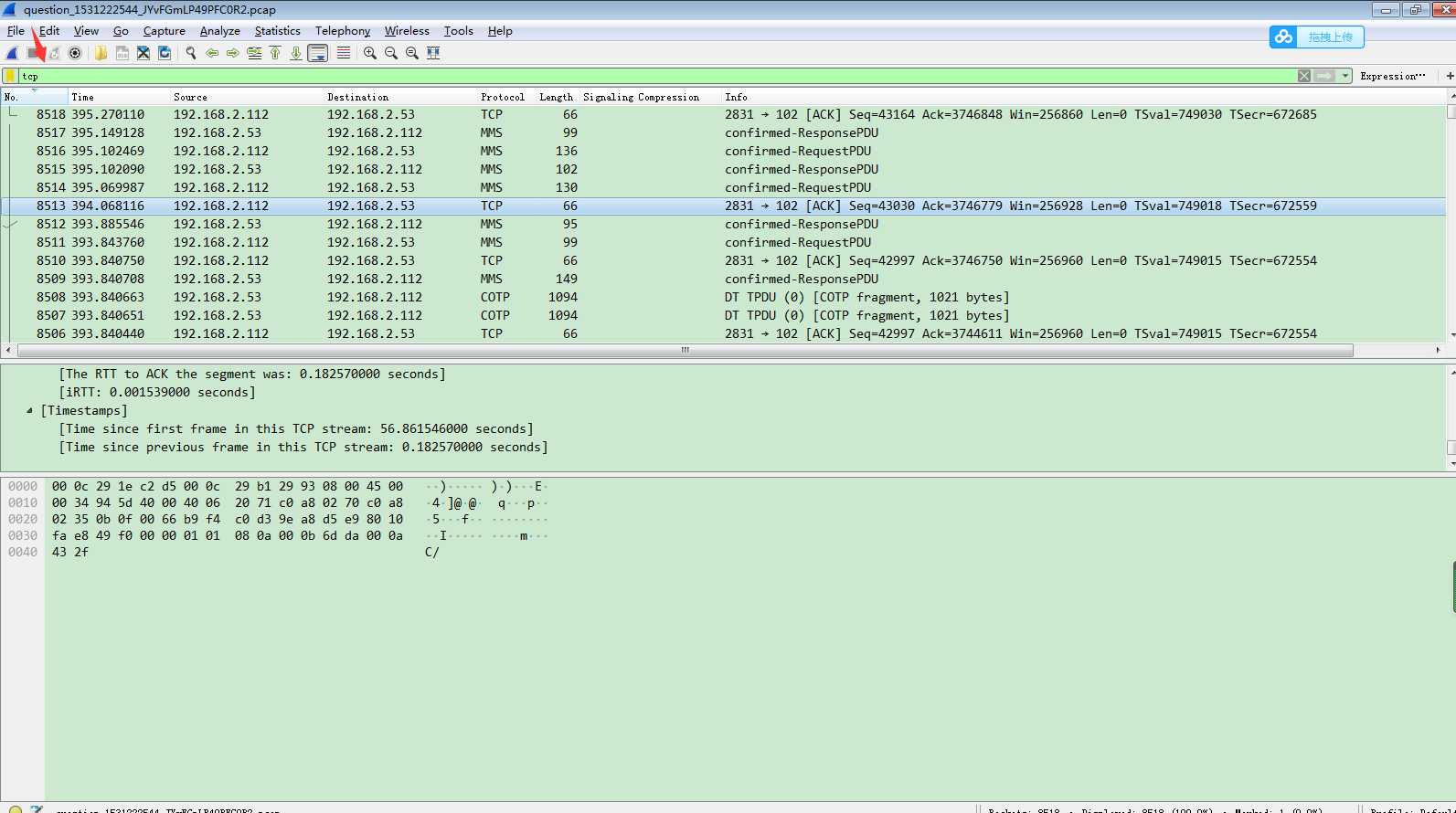1456x813 pixels.
Task: Select packet 8508 COTP row
Action: coord(723,297)
